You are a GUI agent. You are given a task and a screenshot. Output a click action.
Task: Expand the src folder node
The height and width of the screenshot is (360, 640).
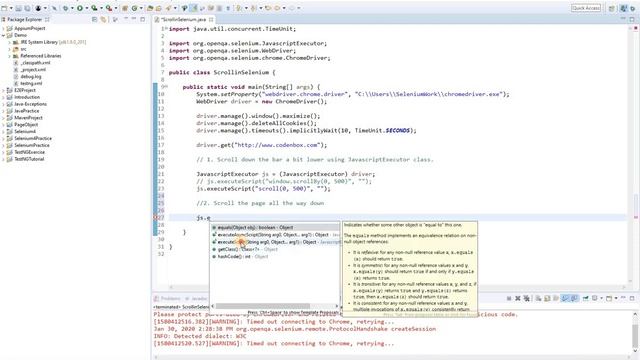point(9,49)
